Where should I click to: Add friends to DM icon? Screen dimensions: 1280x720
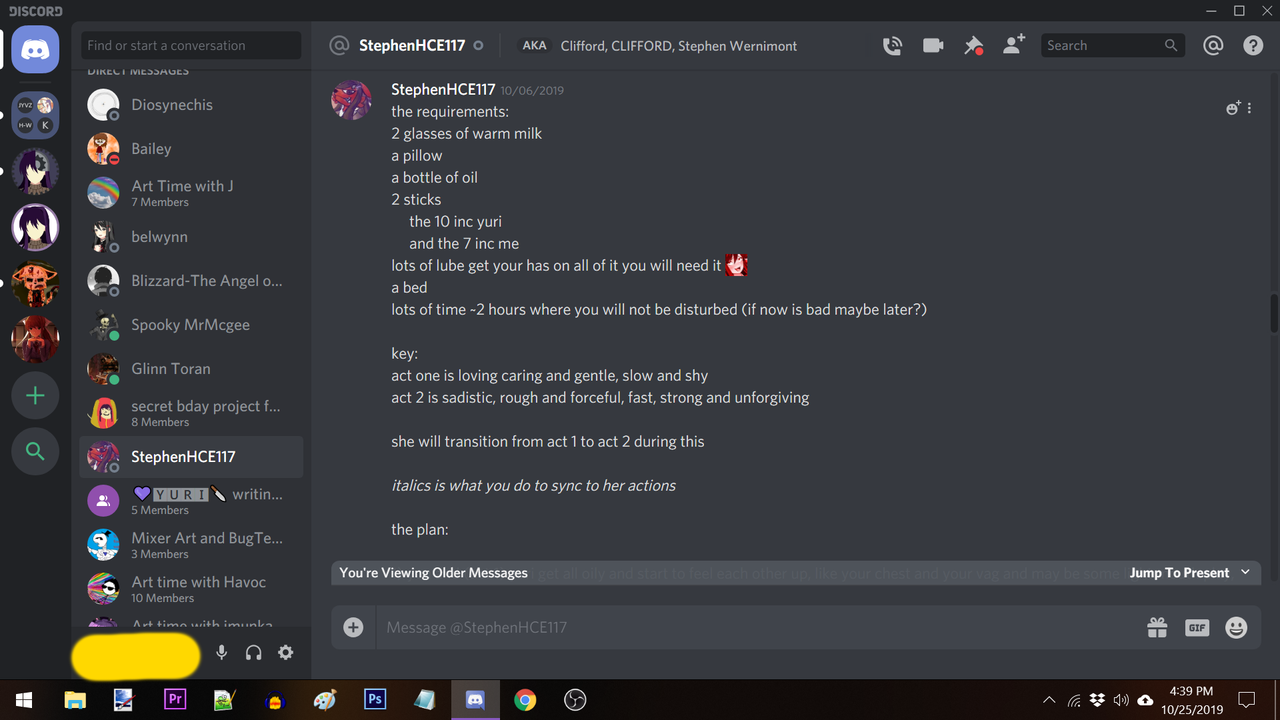point(1014,45)
